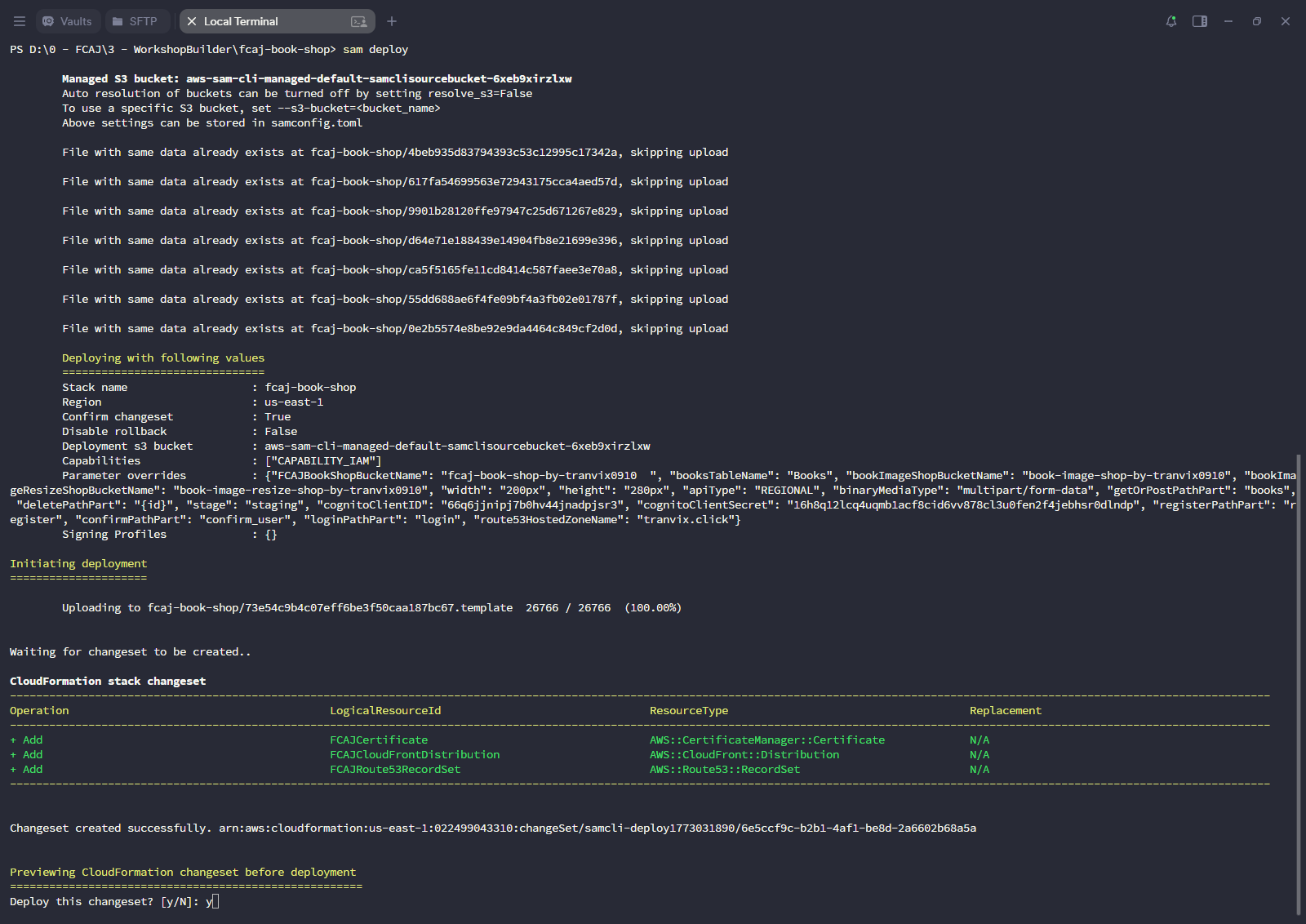Click 'Deploying with following values' heading

click(163, 358)
